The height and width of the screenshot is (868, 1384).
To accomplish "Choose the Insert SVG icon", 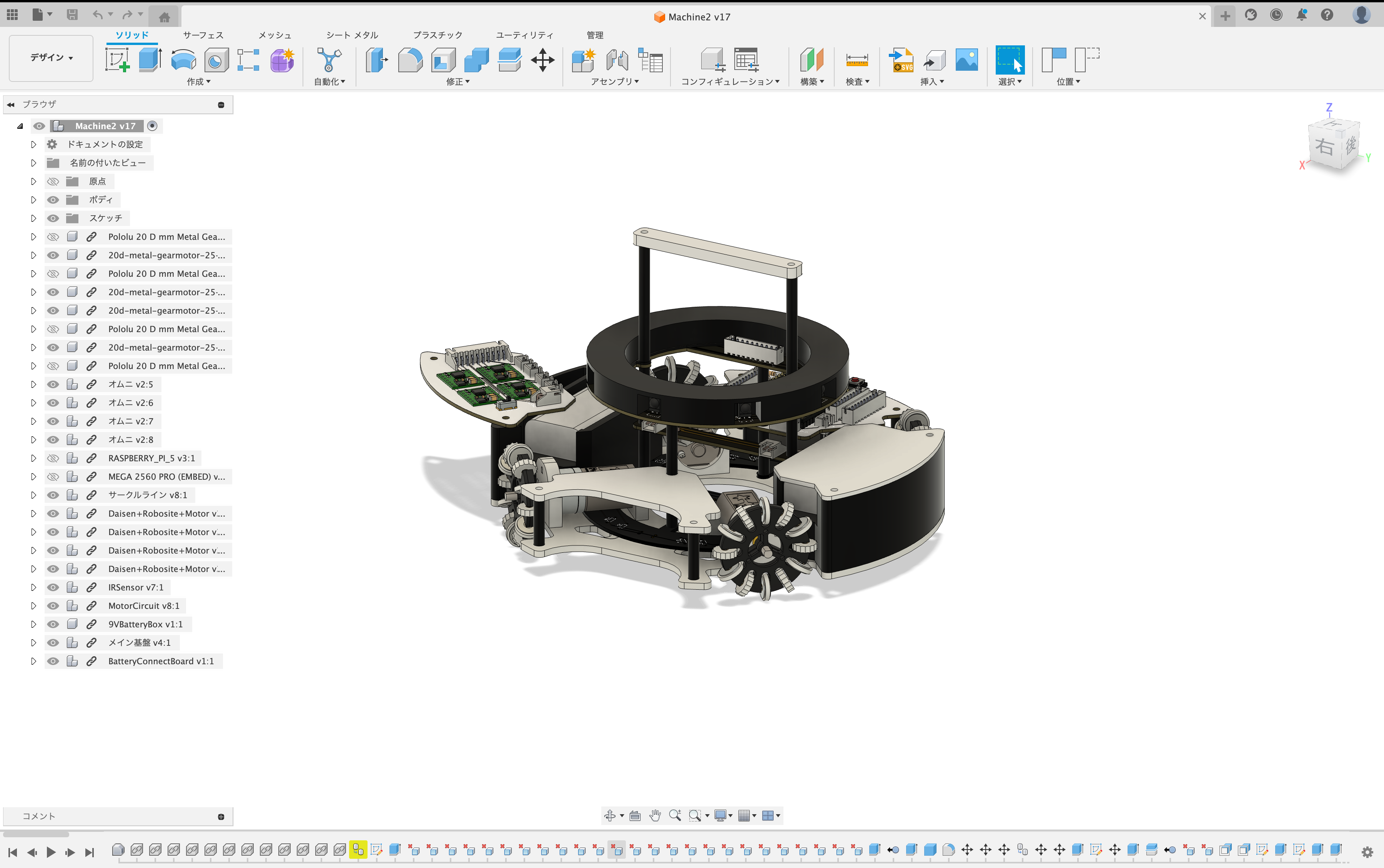I will (x=901, y=60).
